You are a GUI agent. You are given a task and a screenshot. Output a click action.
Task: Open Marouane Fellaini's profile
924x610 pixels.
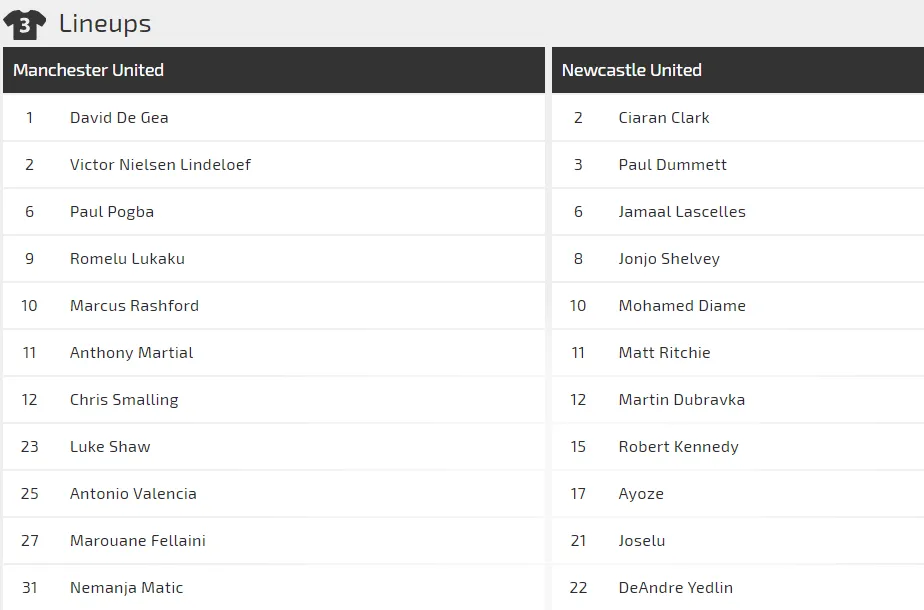(x=138, y=540)
